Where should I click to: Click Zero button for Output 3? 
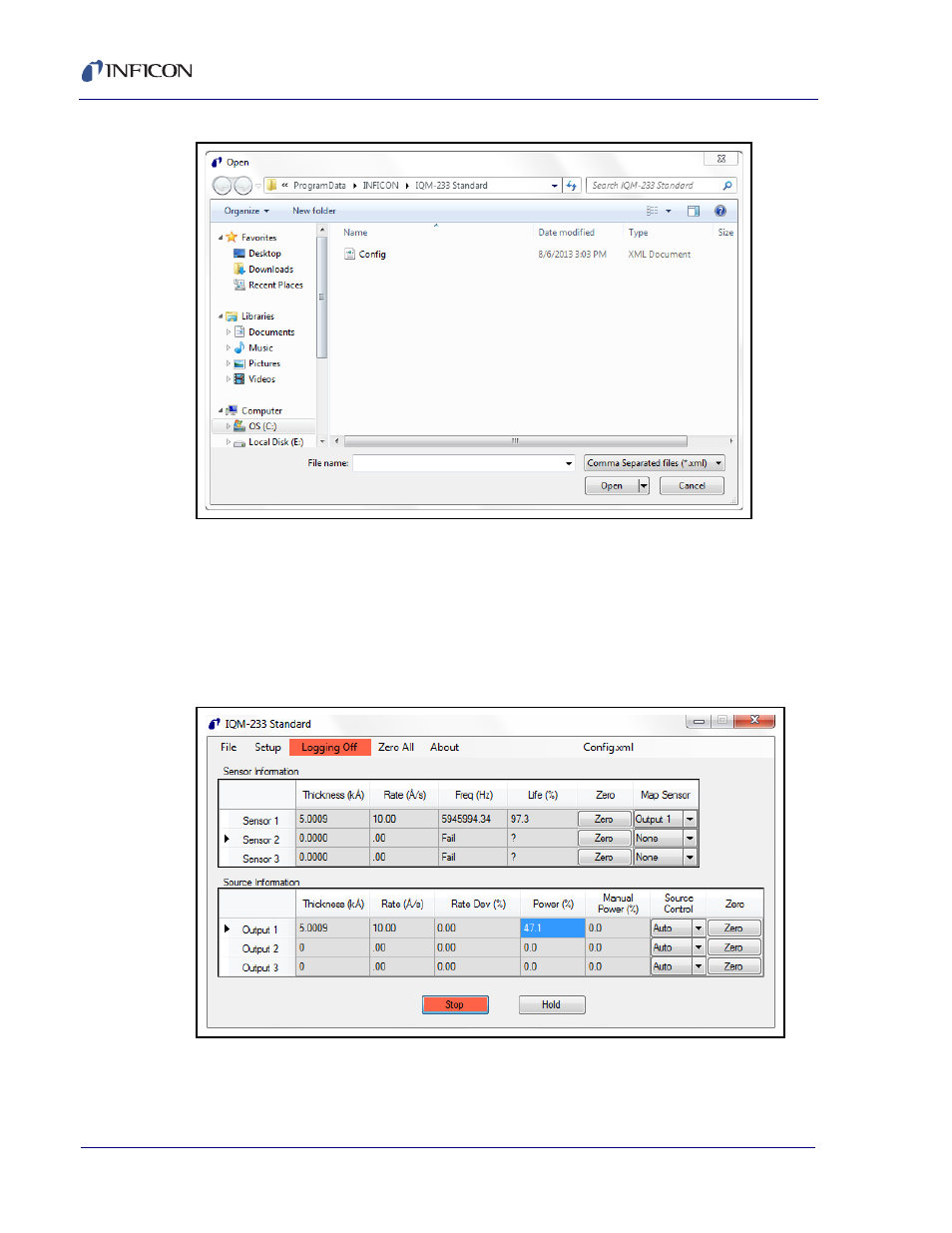[733, 966]
